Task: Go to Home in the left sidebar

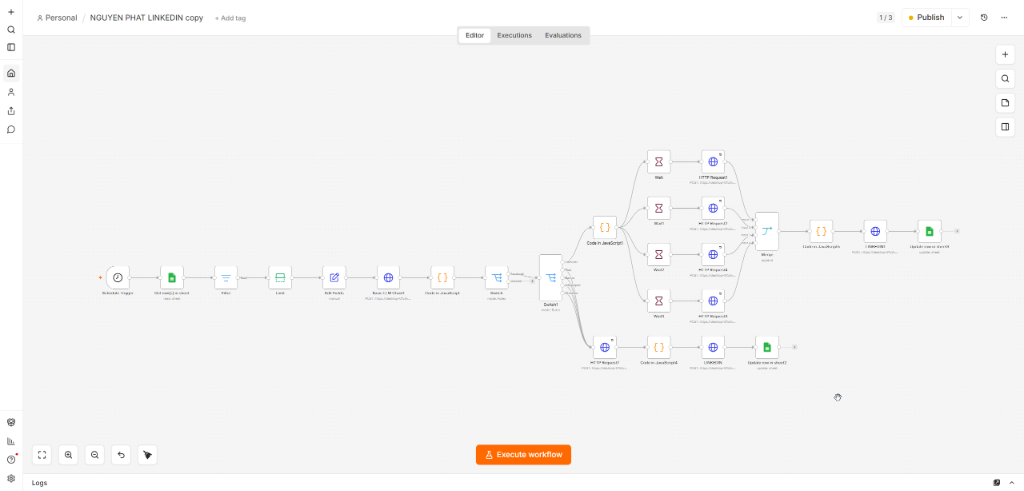Action: point(11,73)
